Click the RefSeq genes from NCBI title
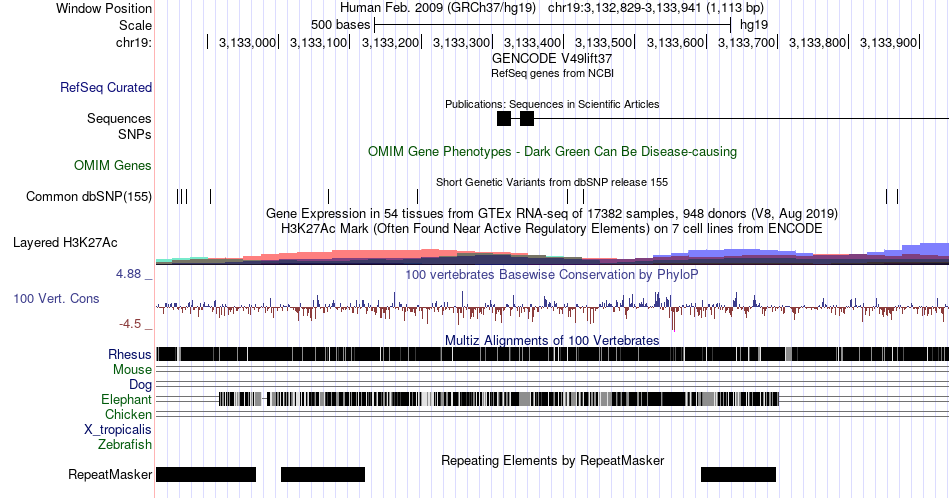The image size is (950, 498). (552, 73)
